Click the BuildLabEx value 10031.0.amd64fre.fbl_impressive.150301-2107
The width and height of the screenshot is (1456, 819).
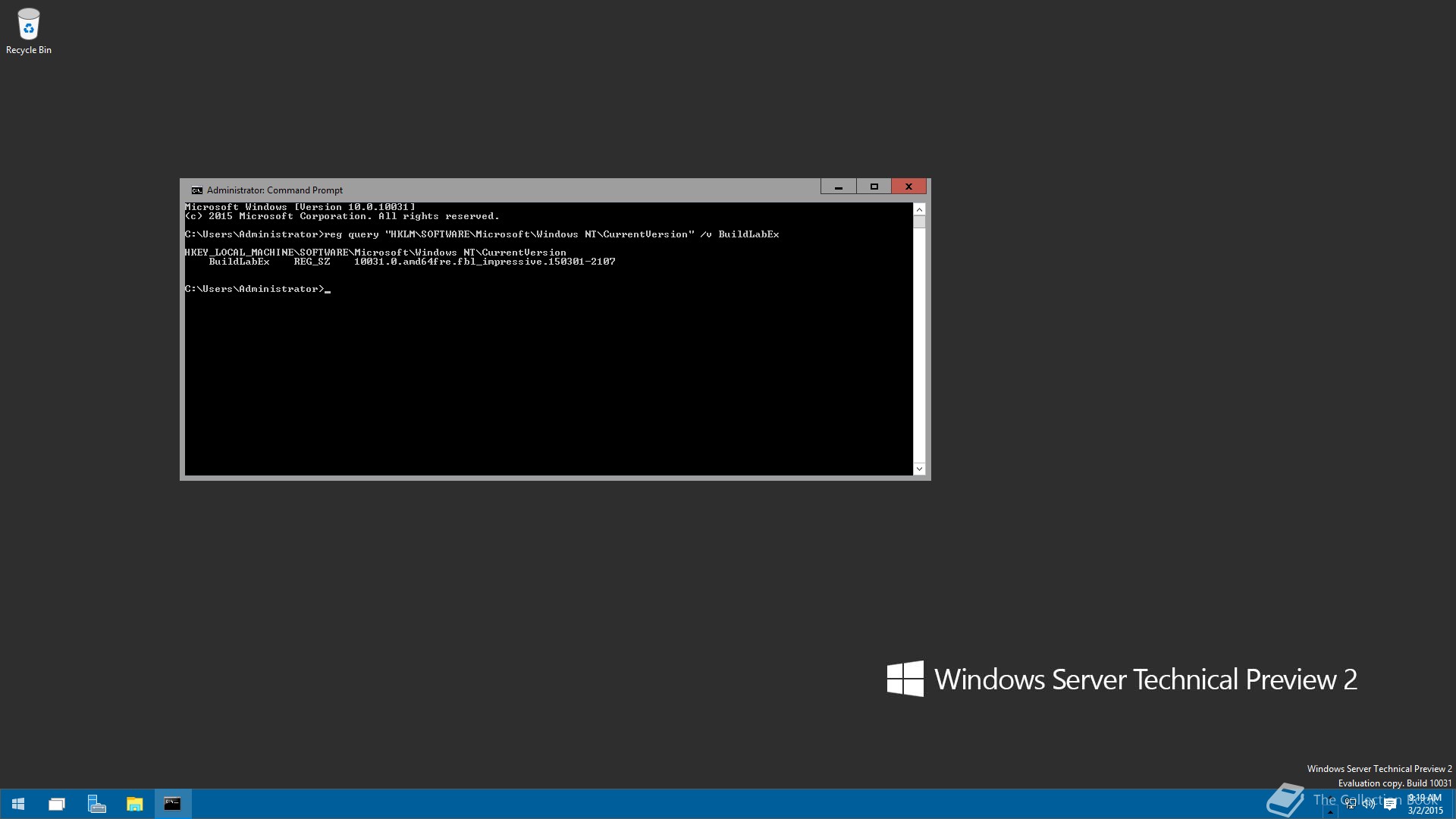point(485,262)
